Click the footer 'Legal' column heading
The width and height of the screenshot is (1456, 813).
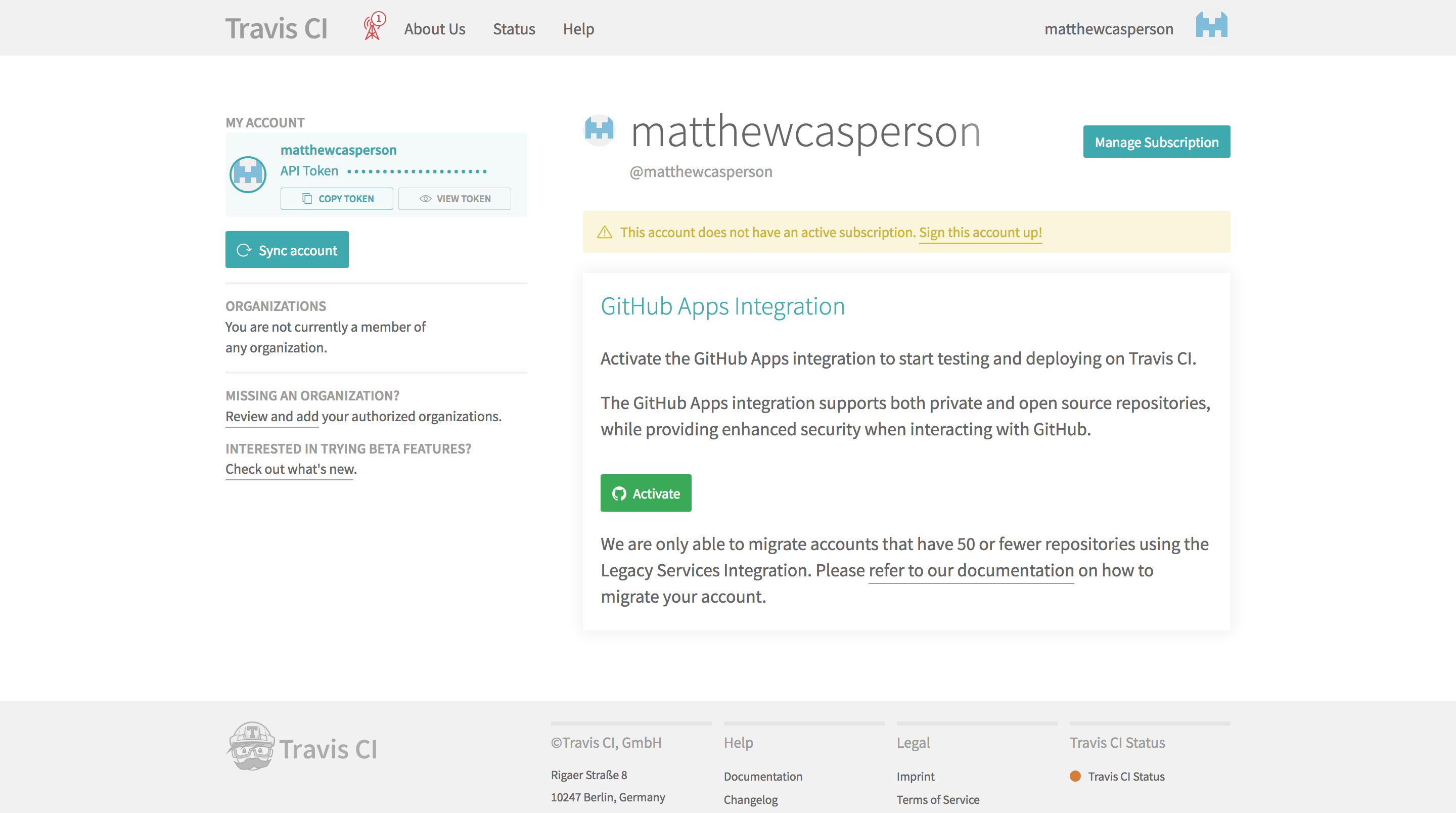[913, 742]
